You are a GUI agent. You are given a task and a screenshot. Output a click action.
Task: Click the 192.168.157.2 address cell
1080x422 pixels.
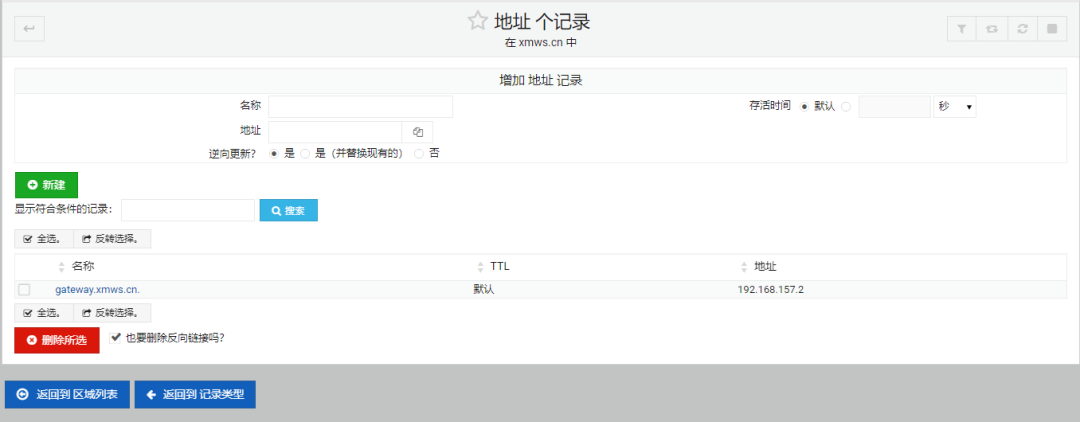[x=771, y=290]
